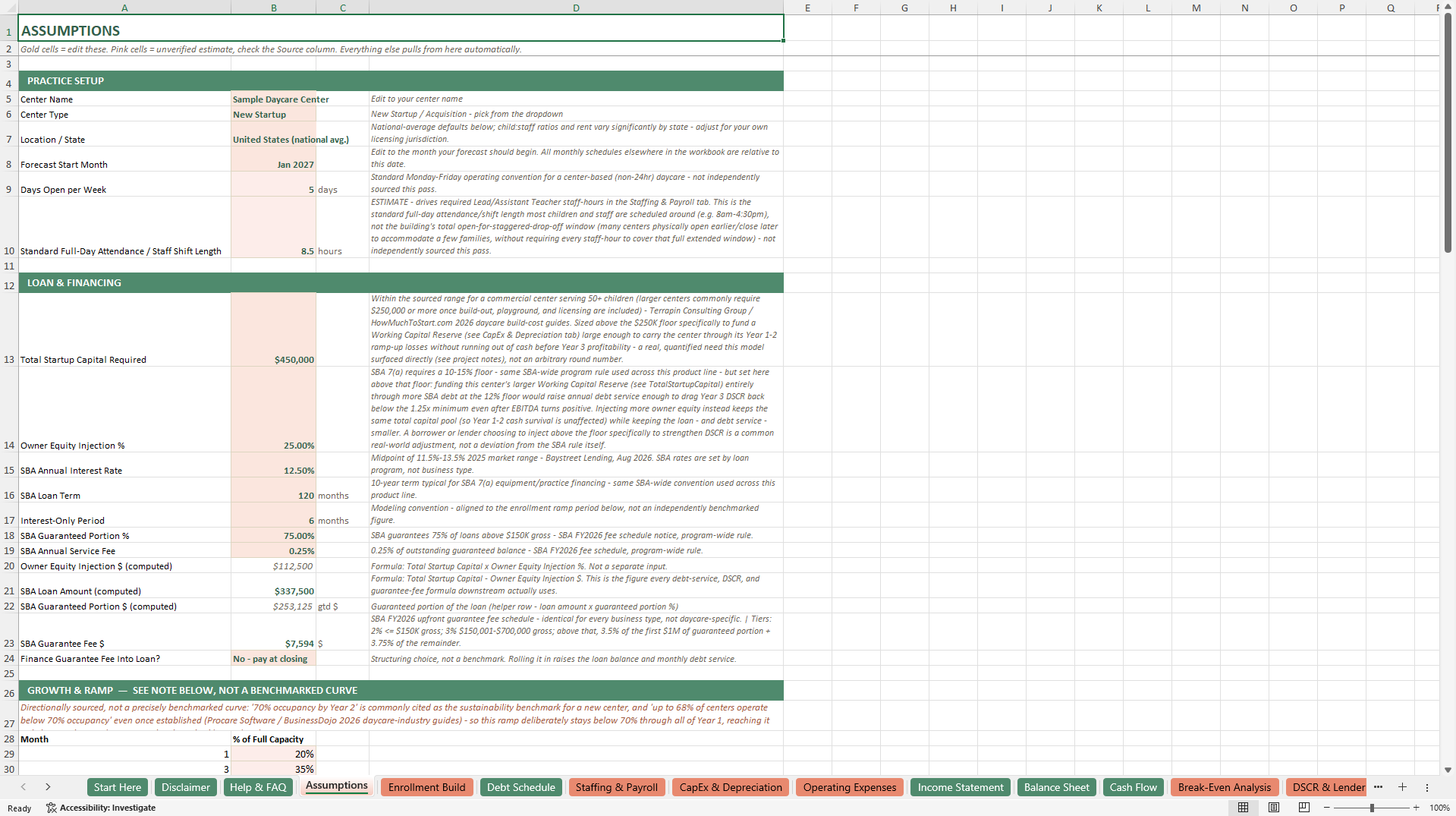Click the 'LOAN & FINANCING' section header
The width and height of the screenshot is (1456, 816).
click(x=401, y=283)
